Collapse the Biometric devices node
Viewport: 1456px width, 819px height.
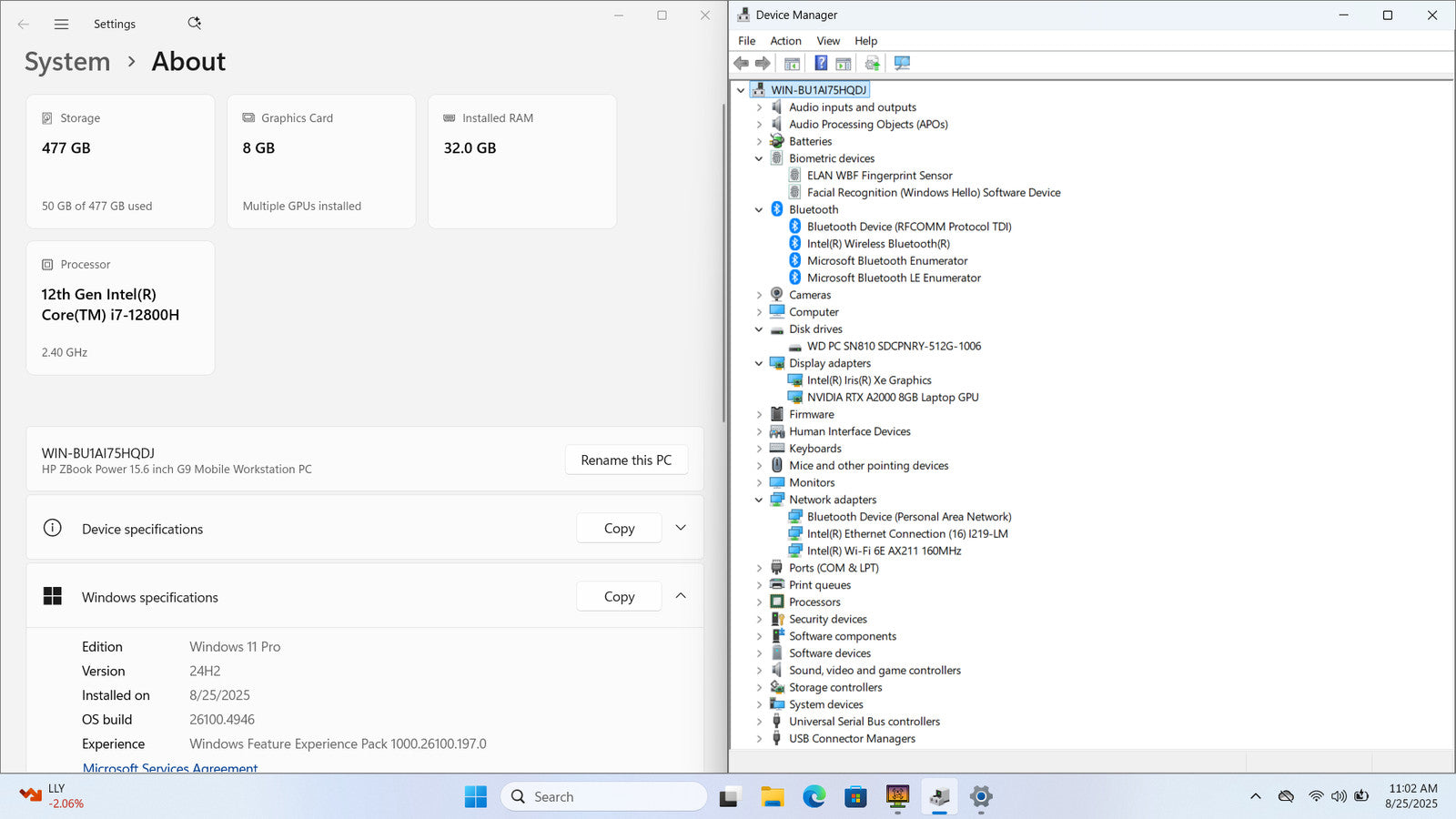(759, 158)
